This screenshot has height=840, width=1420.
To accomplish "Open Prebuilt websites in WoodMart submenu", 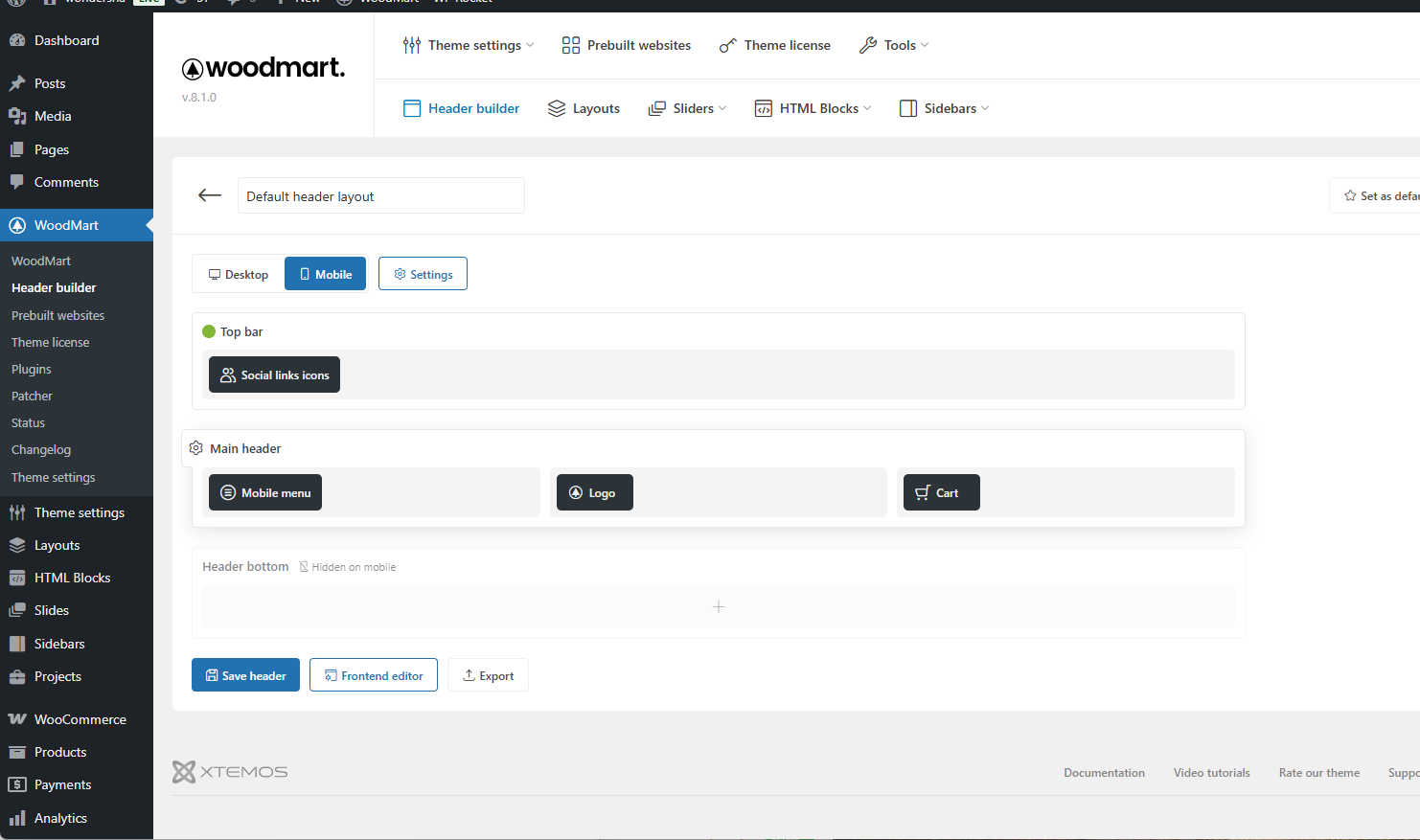I will 57,315.
